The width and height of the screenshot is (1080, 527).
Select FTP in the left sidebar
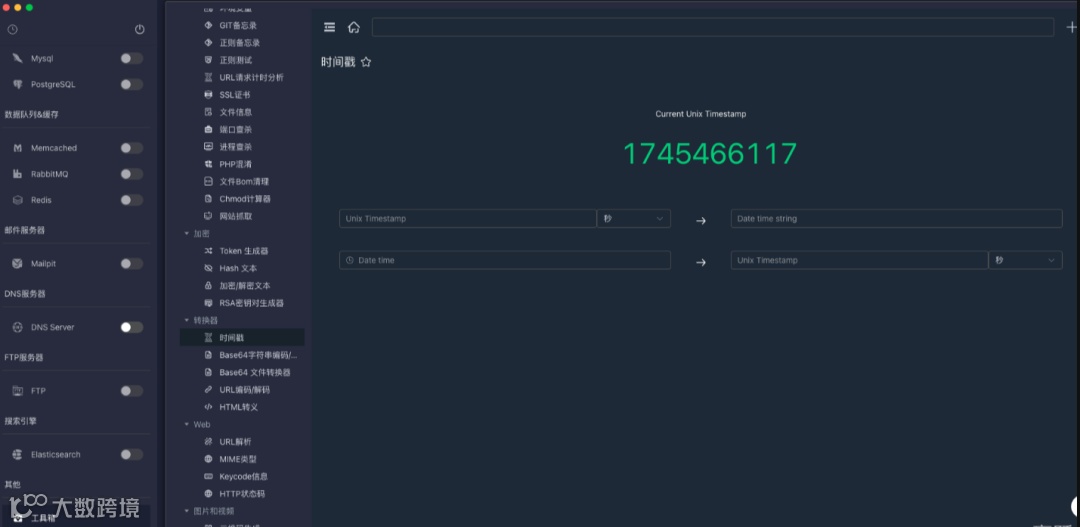[x=38, y=391]
